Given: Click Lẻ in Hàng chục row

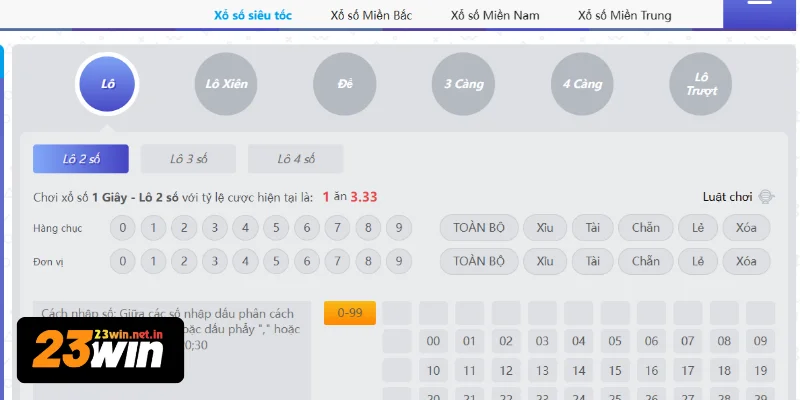Looking at the screenshot, I should pos(697,228).
